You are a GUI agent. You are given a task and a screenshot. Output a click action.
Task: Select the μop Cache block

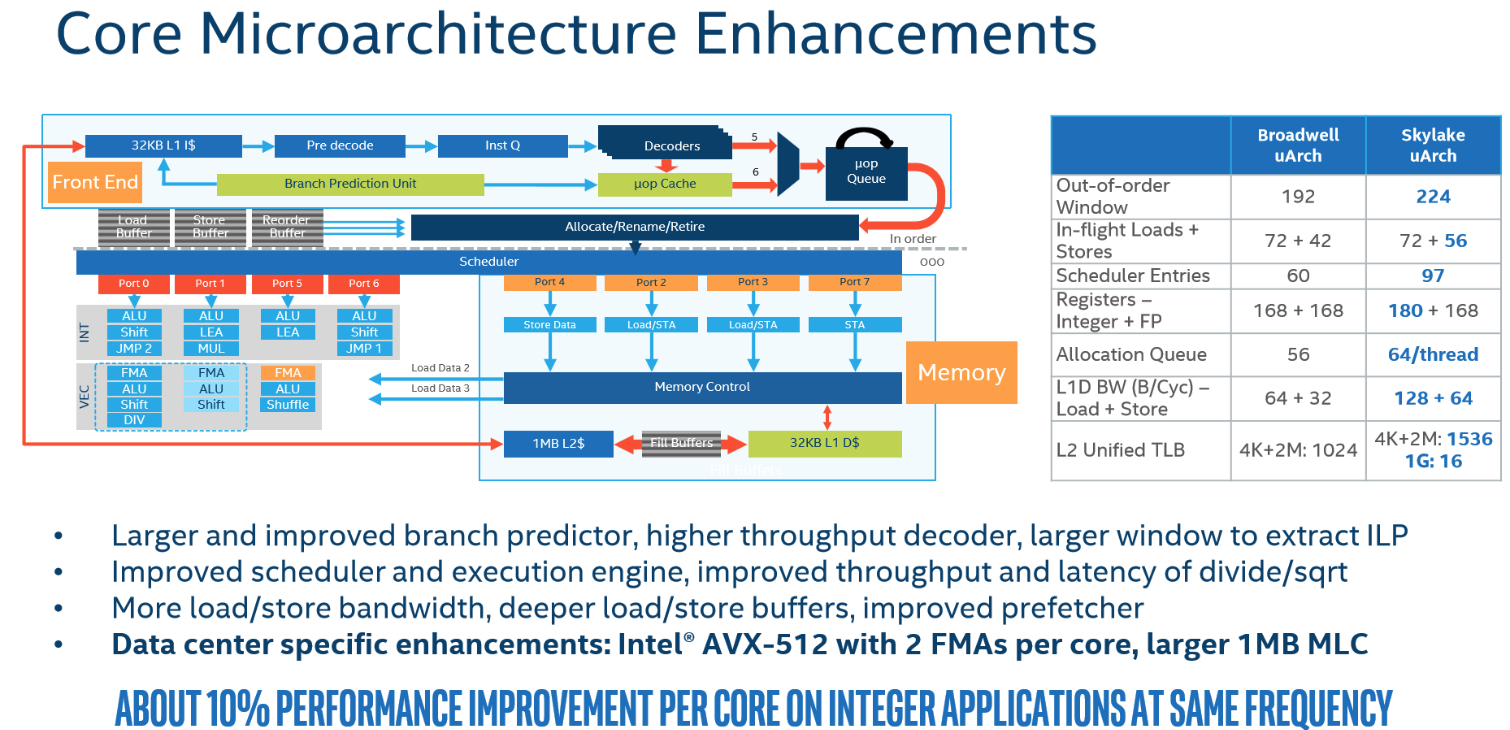[665, 184]
